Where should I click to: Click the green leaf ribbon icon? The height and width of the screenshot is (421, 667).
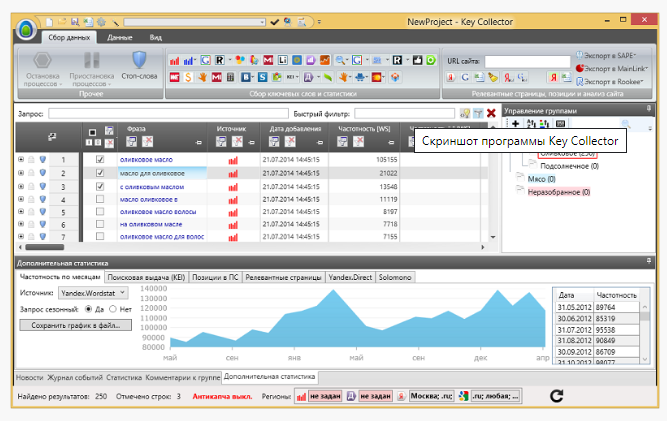tap(328, 77)
